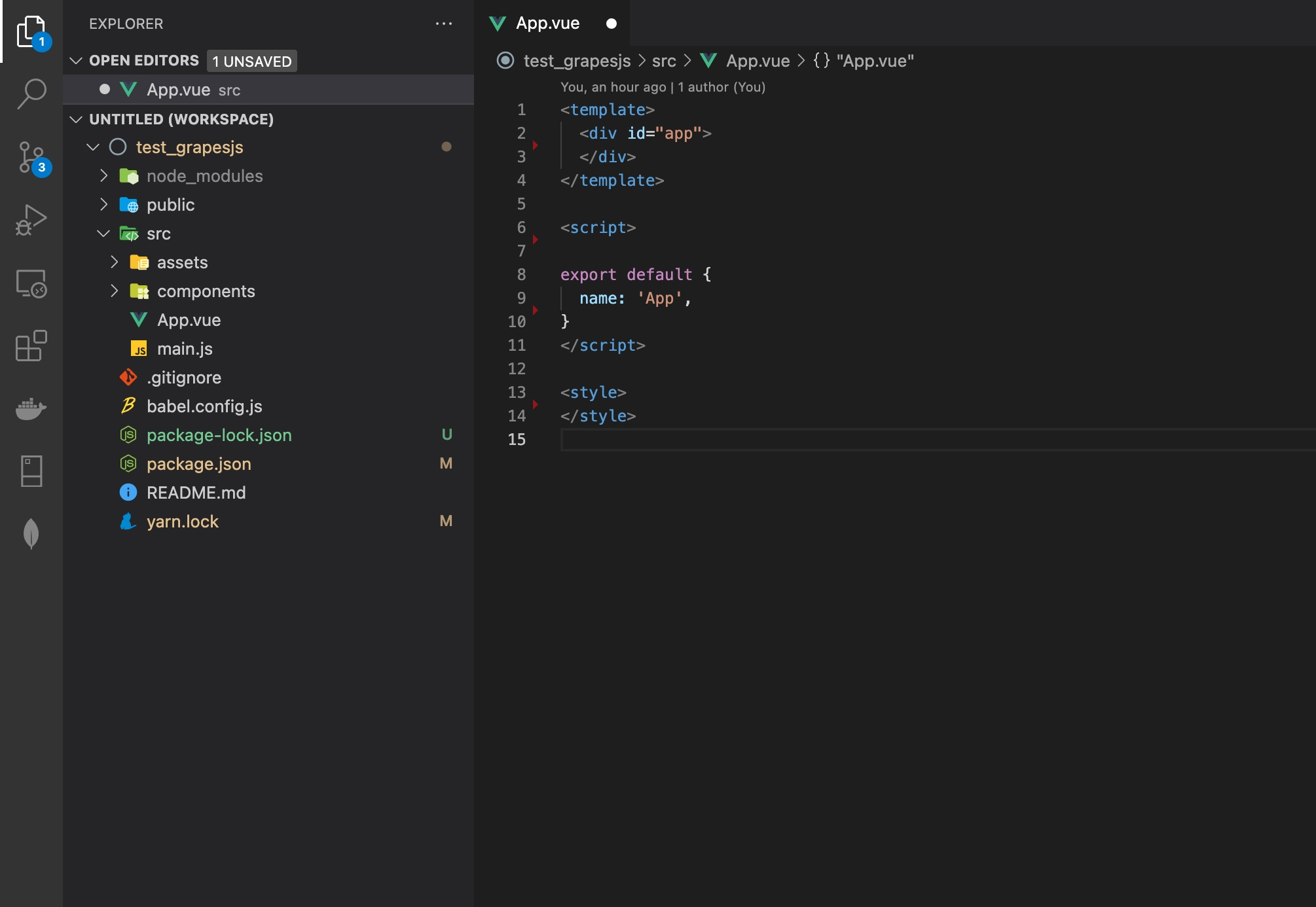Image resolution: width=1316 pixels, height=907 pixels.
Task: Click Explorer more actions ellipsis
Action: (444, 24)
